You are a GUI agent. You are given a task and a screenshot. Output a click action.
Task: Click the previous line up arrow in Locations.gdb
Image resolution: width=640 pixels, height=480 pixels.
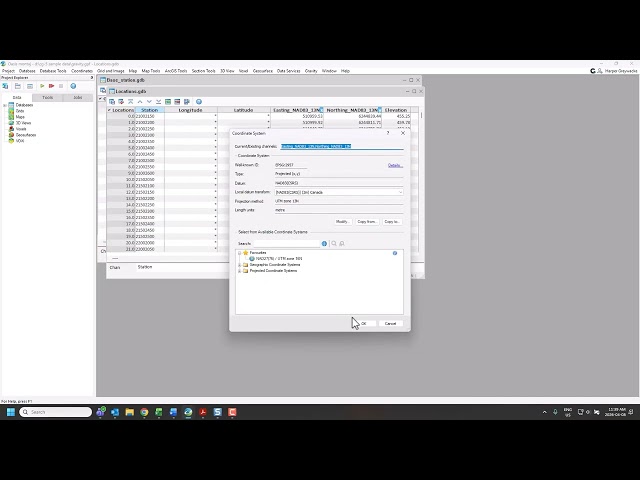[x=140, y=102]
